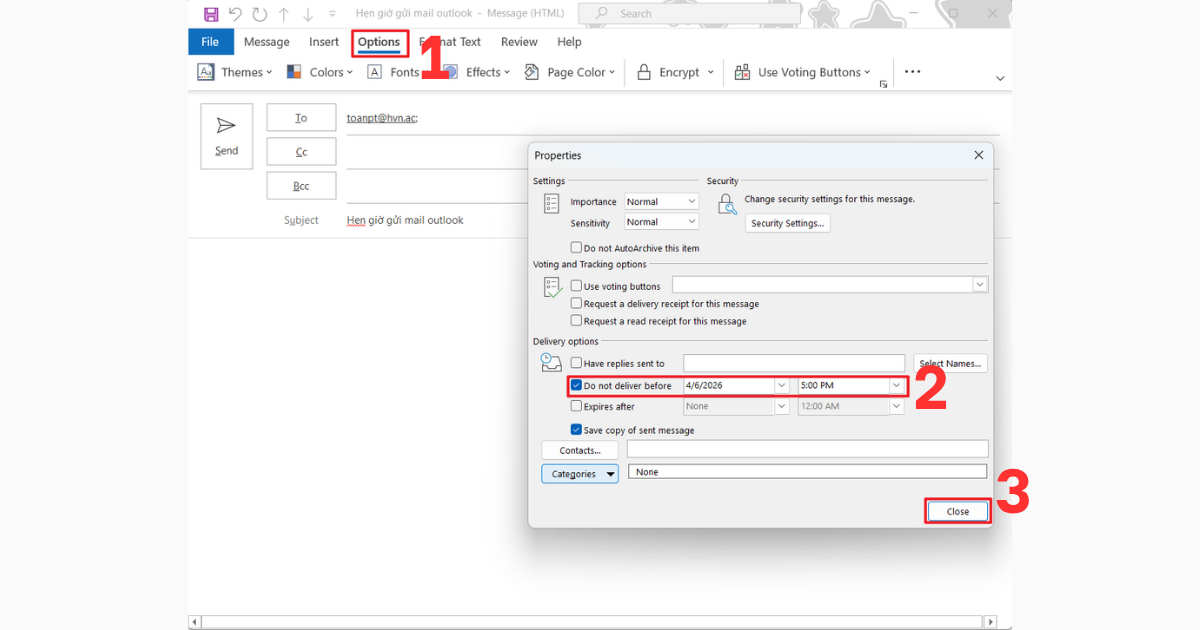Click Security Settings button
The image size is (1200, 630).
tap(788, 223)
